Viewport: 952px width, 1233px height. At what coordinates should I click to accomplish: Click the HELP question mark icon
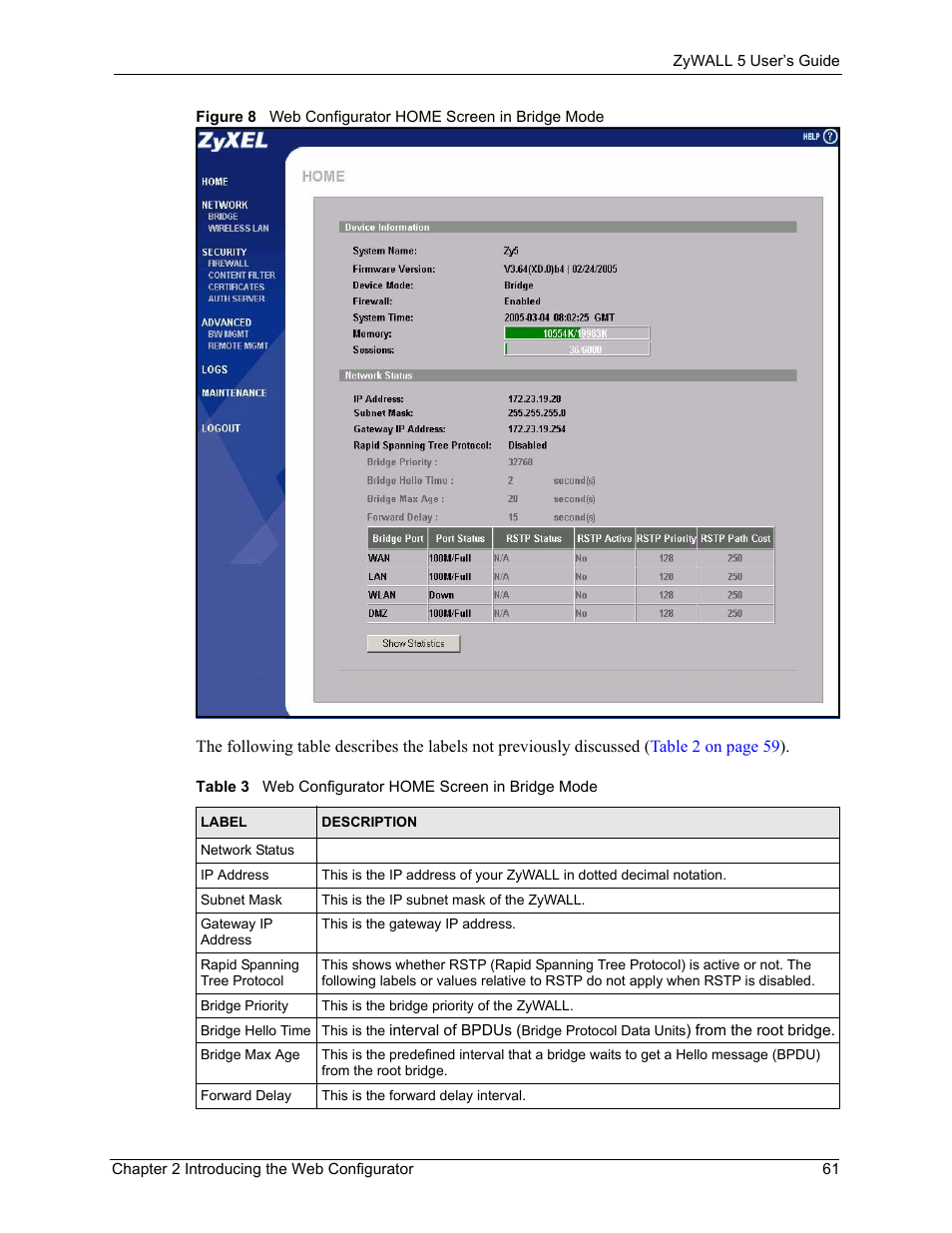[828, 137]
